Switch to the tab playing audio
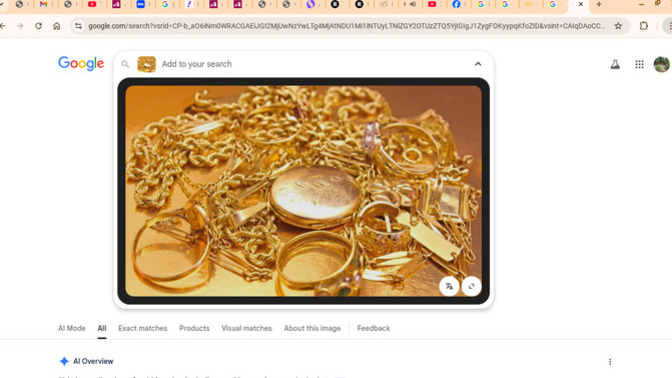 [x=410, y=4]
